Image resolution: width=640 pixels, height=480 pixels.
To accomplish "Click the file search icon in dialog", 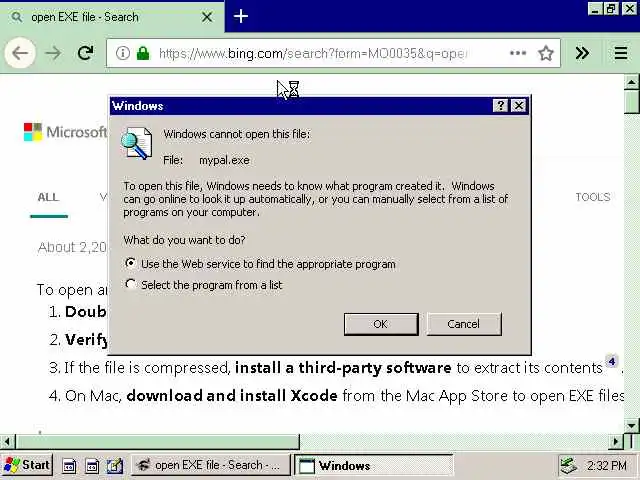I will click(x=136, y=143).
